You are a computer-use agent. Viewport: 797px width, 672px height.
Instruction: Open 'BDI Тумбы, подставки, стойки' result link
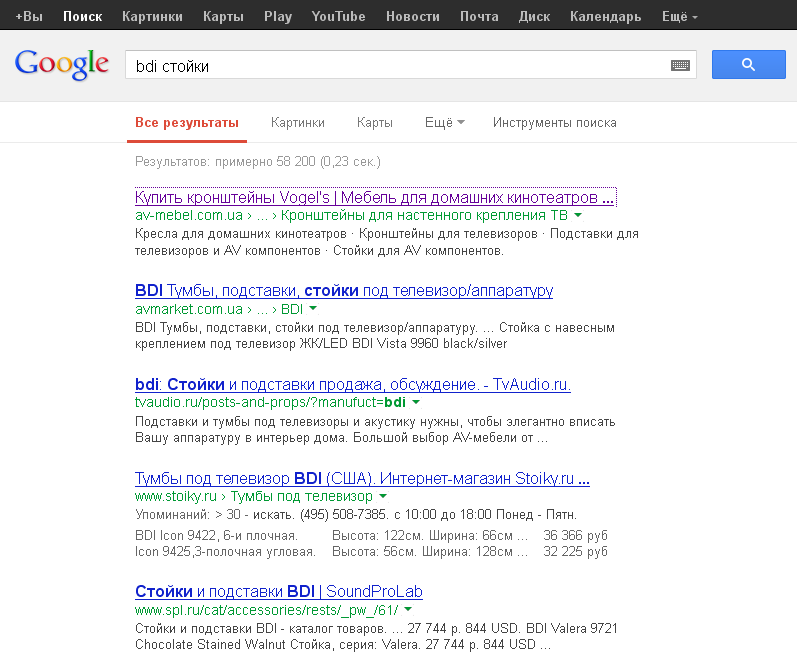click(x=344, y=291)
